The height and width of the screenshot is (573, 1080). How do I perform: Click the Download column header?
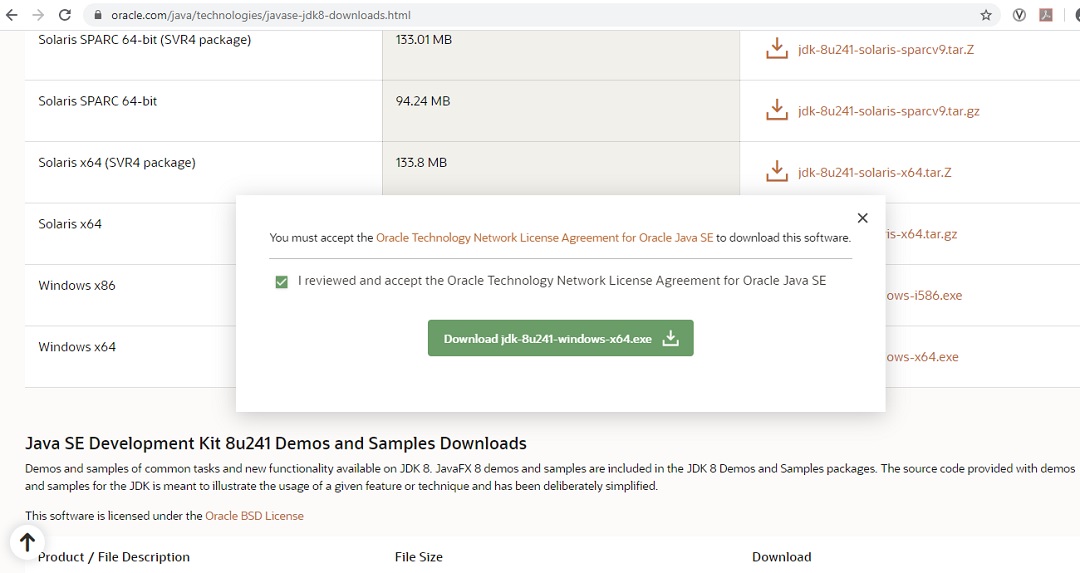click(782, 556)
